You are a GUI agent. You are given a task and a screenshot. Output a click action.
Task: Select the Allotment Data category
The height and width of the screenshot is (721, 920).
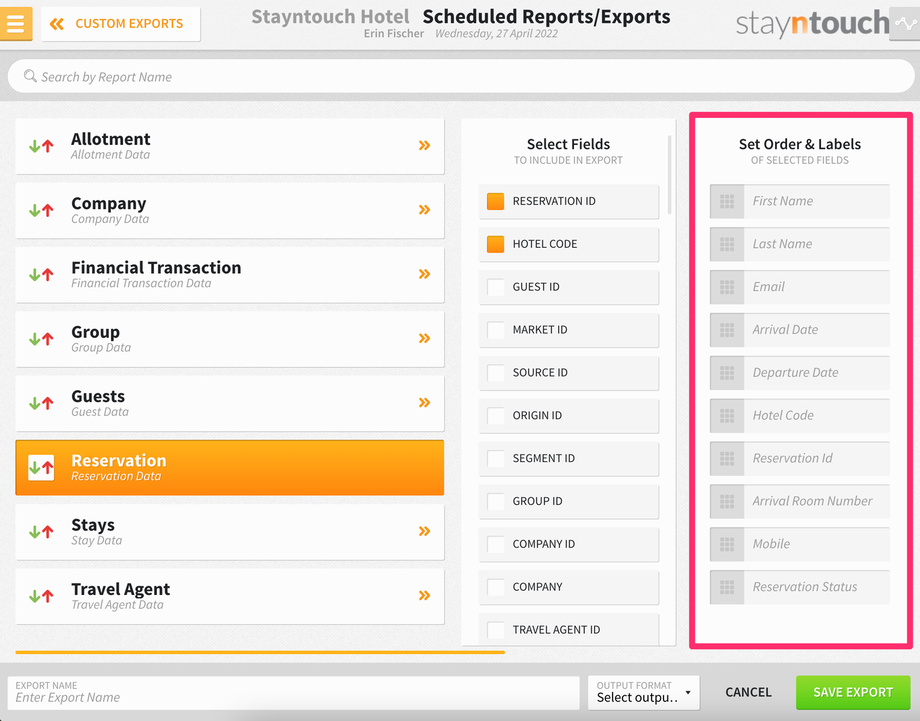click(229, 146)
